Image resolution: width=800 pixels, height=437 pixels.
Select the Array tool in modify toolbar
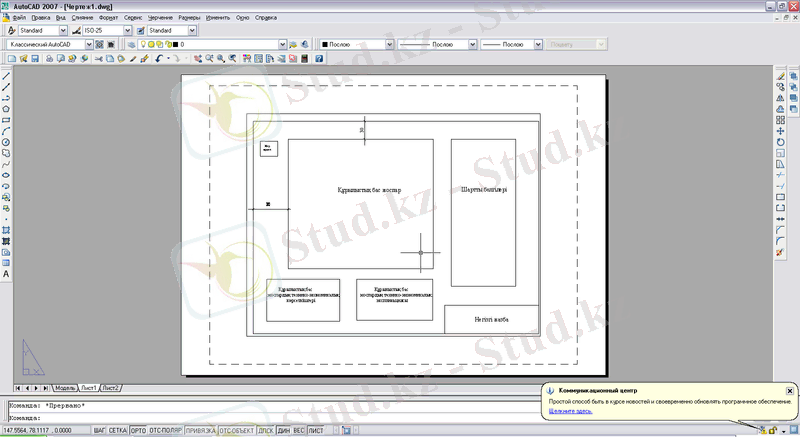pos(780,120)
